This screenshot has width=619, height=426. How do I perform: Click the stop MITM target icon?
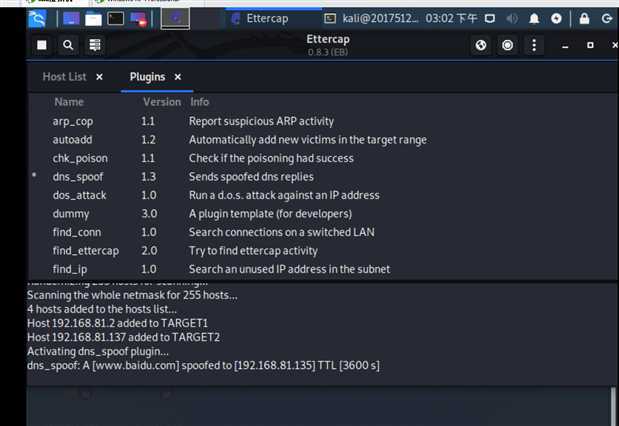coord(508,45)
